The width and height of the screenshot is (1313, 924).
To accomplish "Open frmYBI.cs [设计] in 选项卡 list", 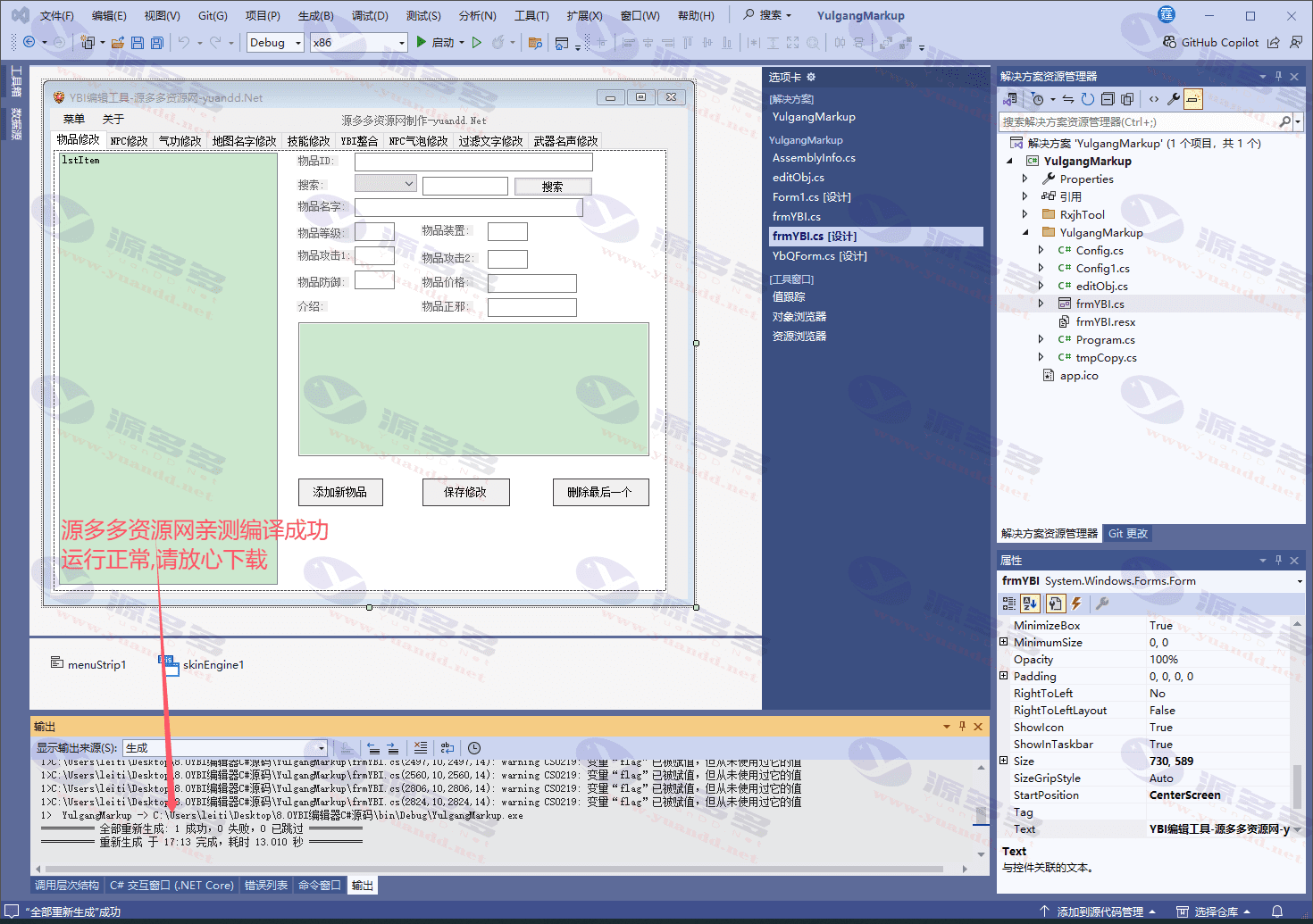I will (875, 236).
